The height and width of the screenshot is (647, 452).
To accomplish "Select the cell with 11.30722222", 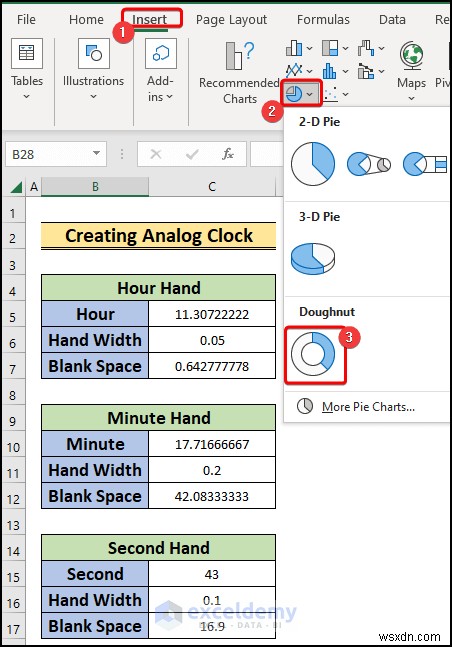I will pos(212,314).
